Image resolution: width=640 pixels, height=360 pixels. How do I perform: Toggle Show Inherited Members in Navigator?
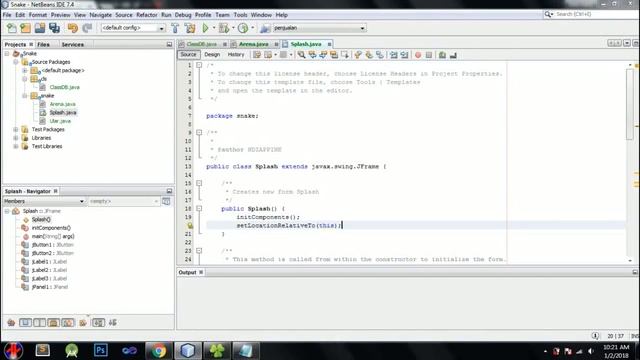(x=11, y=322)
